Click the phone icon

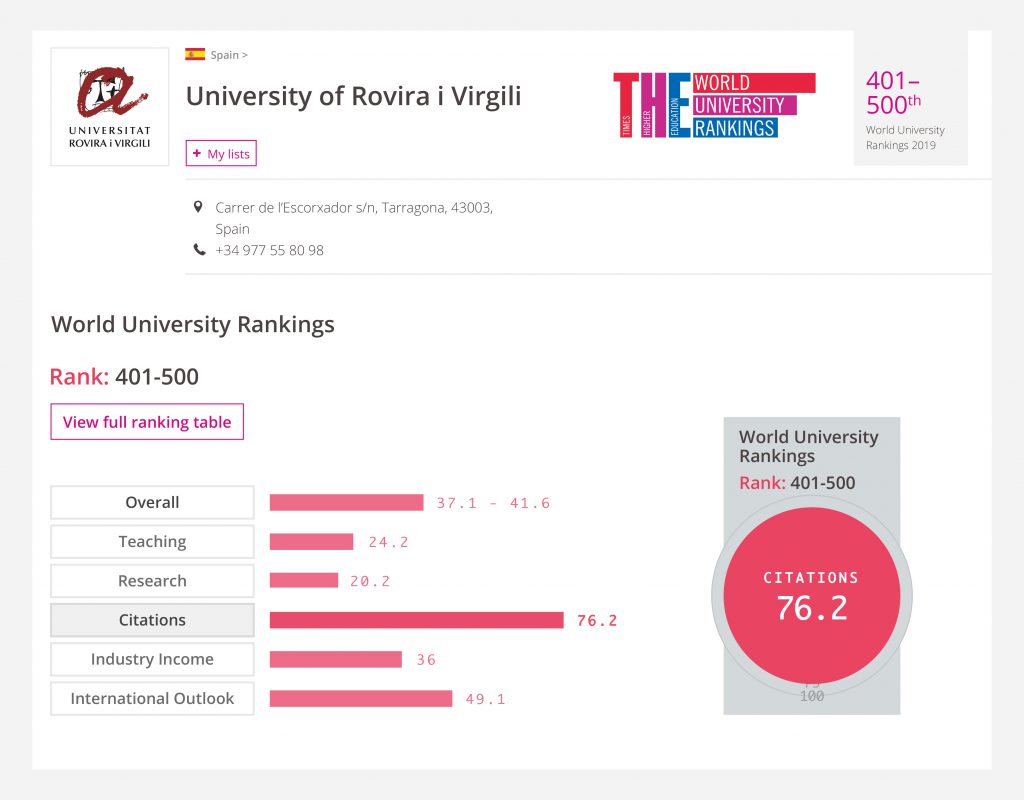point(198,250)
